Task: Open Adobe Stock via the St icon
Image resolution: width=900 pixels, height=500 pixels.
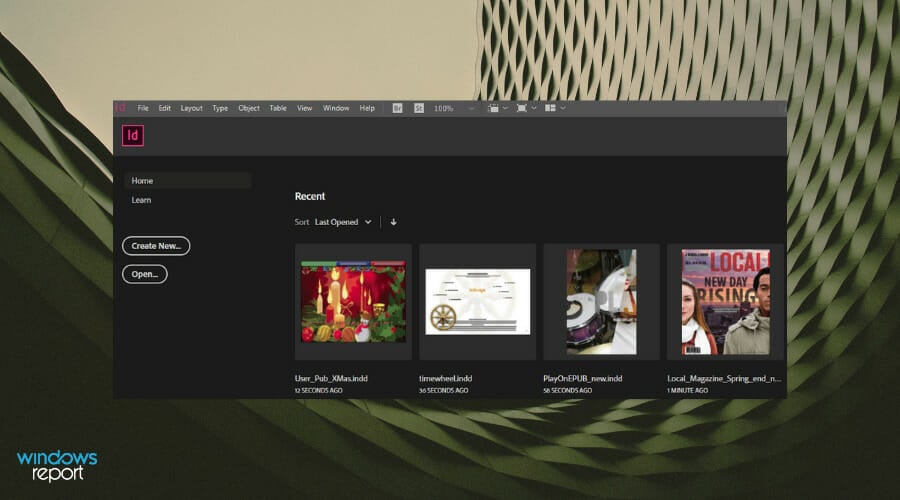Action: point(419,108)
